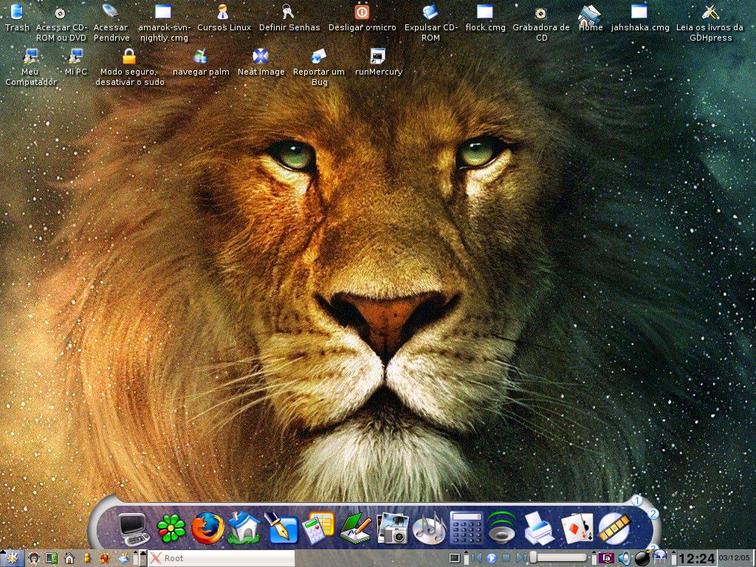Image resolution: width=756 pixels, height=567 pixels.
Task: Click previous track media control
Action: point(477,558)
